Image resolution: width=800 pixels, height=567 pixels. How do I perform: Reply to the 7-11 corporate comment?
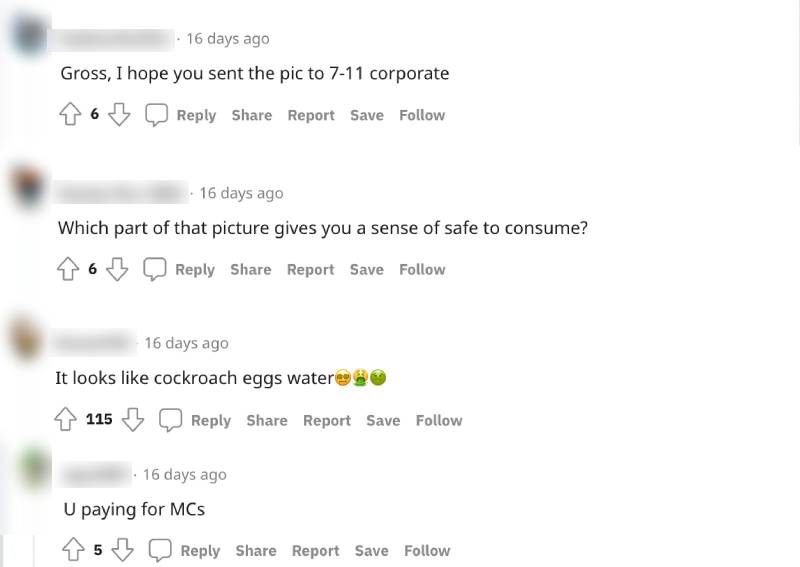(x=181, y=115)
